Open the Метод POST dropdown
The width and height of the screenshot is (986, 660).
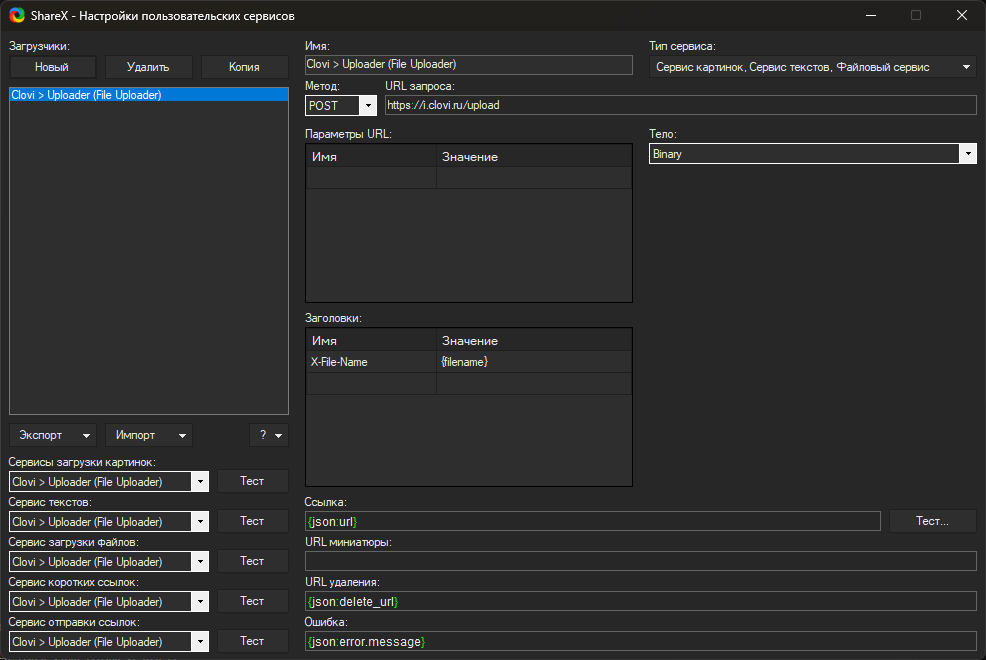pos(341,106)
